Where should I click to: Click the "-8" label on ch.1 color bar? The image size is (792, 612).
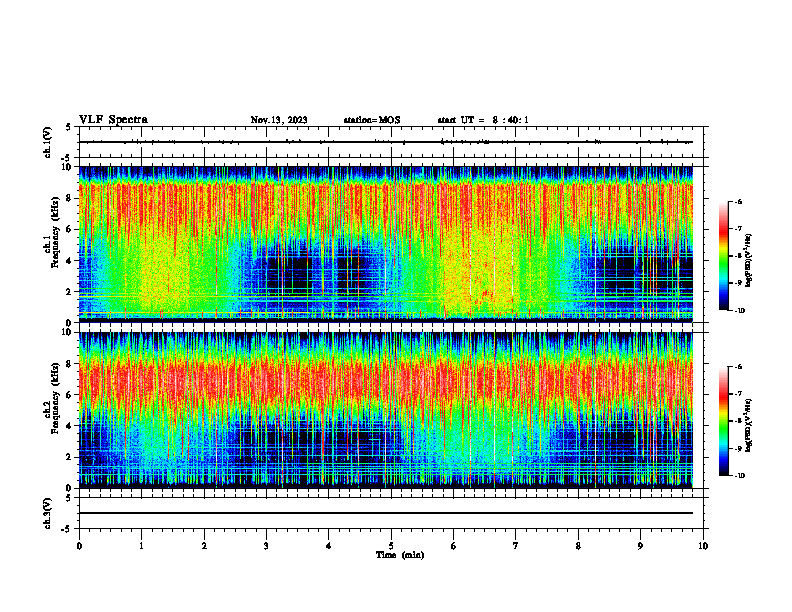pyautogui.click(x=738, y=256)
